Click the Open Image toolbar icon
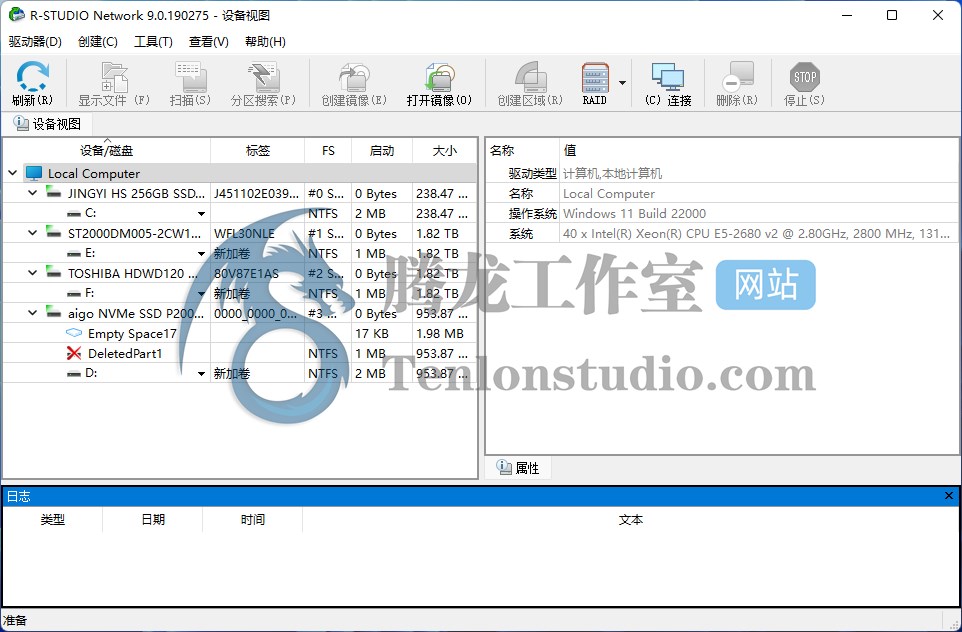This screenshot has width=962, height=632. coord(439,83)
